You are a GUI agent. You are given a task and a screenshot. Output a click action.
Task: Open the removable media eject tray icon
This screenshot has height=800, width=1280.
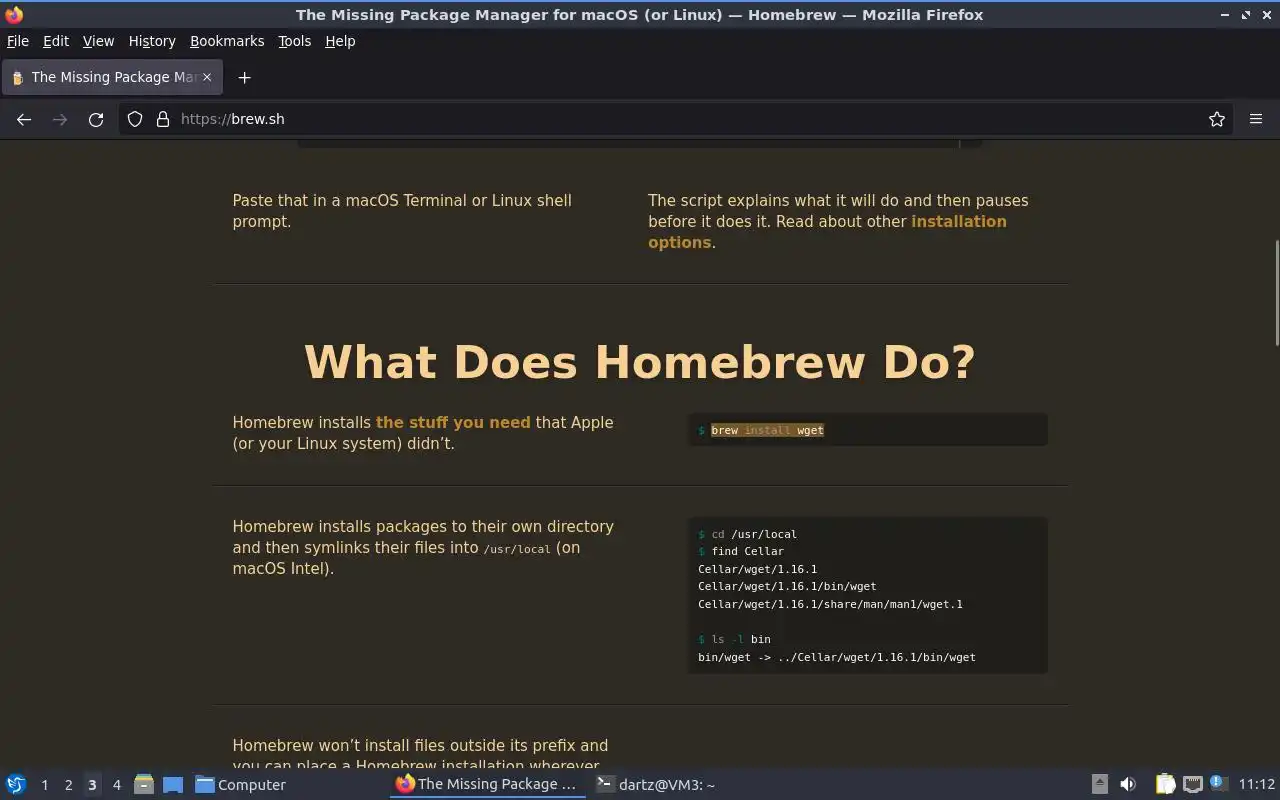pyautogui.click(x=1099, y=785)
